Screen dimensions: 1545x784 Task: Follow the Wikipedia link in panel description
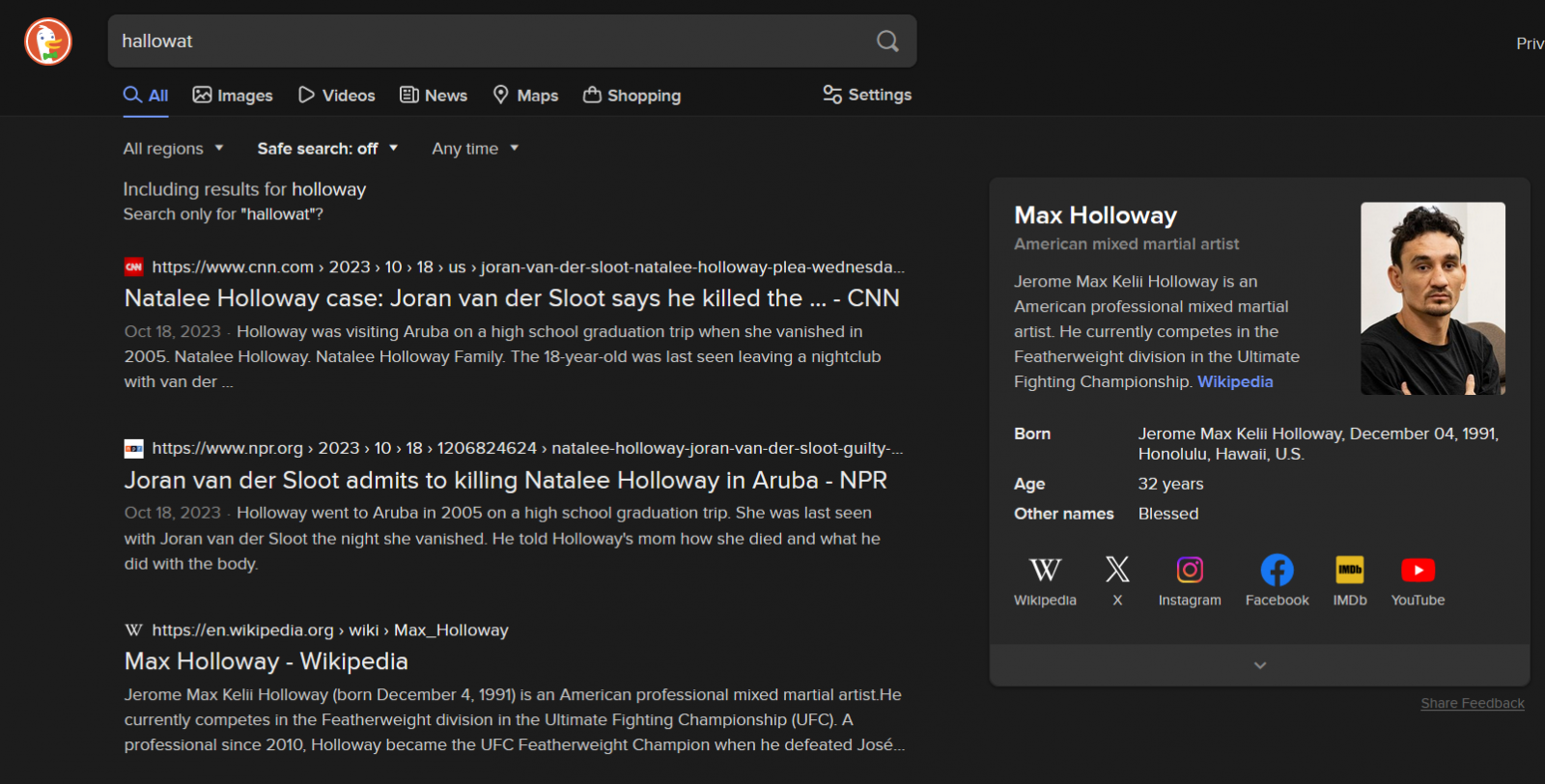click(1235, 381)
